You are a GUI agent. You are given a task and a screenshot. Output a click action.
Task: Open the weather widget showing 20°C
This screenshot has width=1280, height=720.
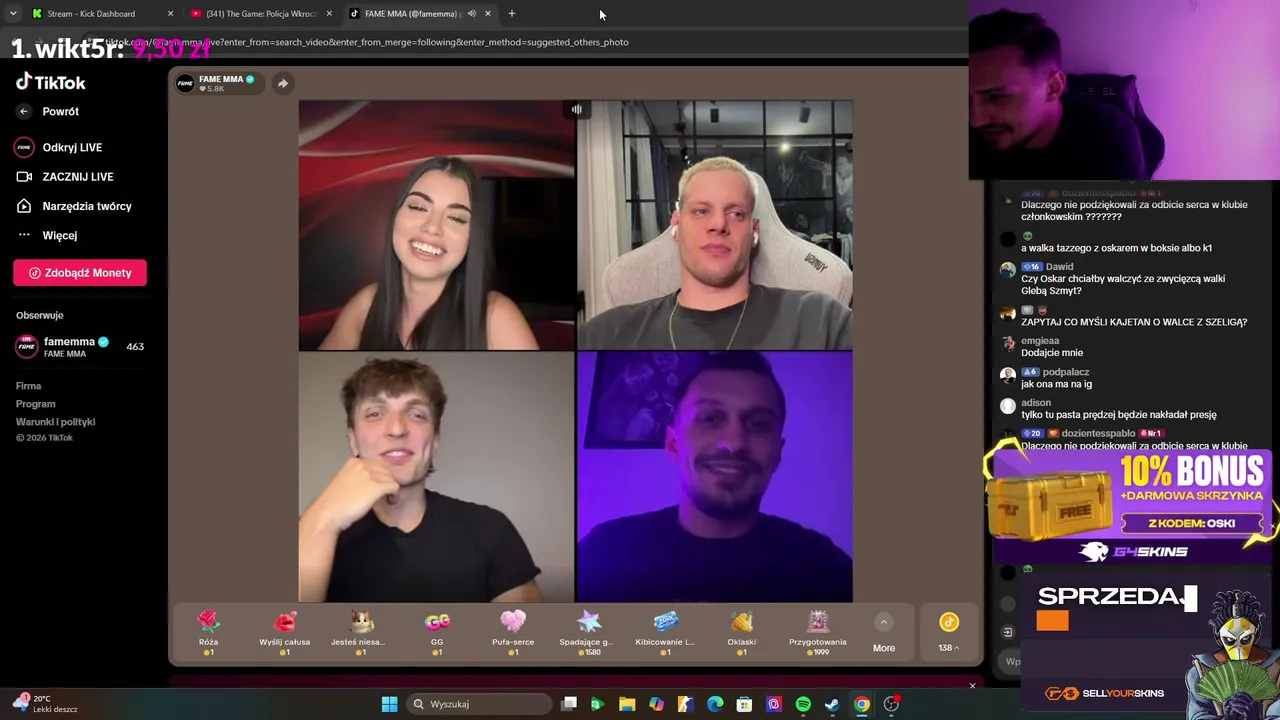pyautogui.click(x=47, y=704)
